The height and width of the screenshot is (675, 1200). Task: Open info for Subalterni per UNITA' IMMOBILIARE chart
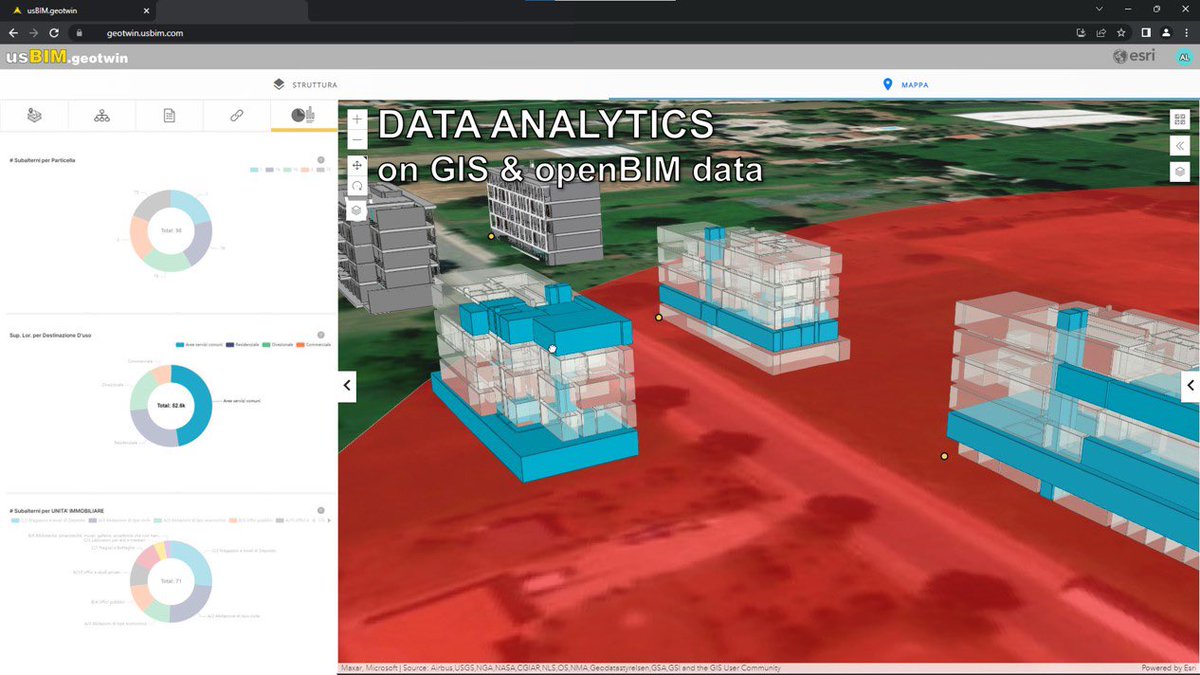point(320,510)
